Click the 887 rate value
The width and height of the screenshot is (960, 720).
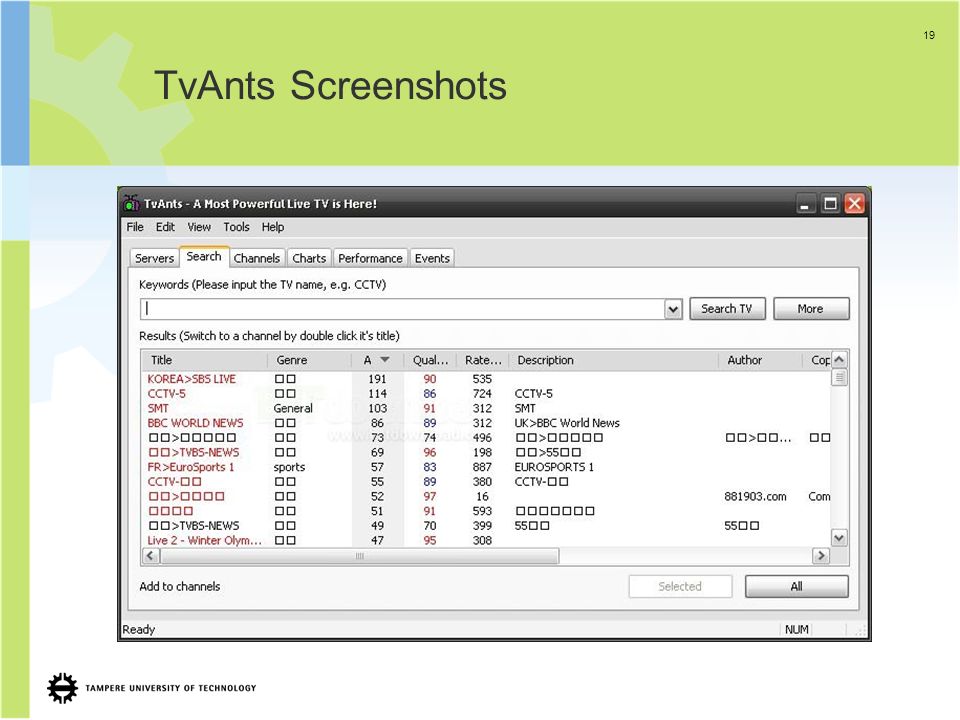coord(482,467)
